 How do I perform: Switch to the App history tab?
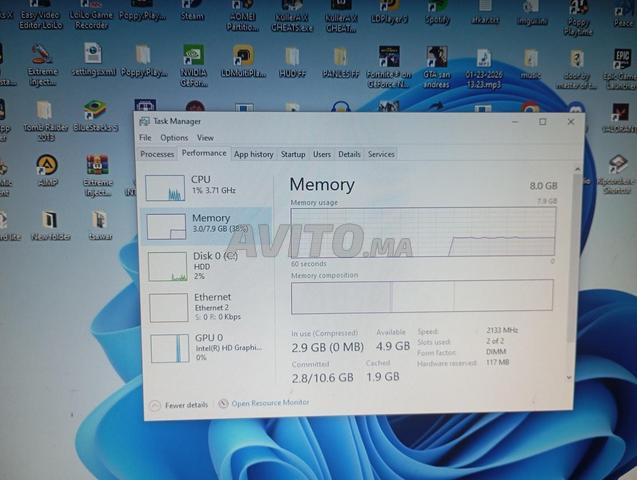coord(253,154)
